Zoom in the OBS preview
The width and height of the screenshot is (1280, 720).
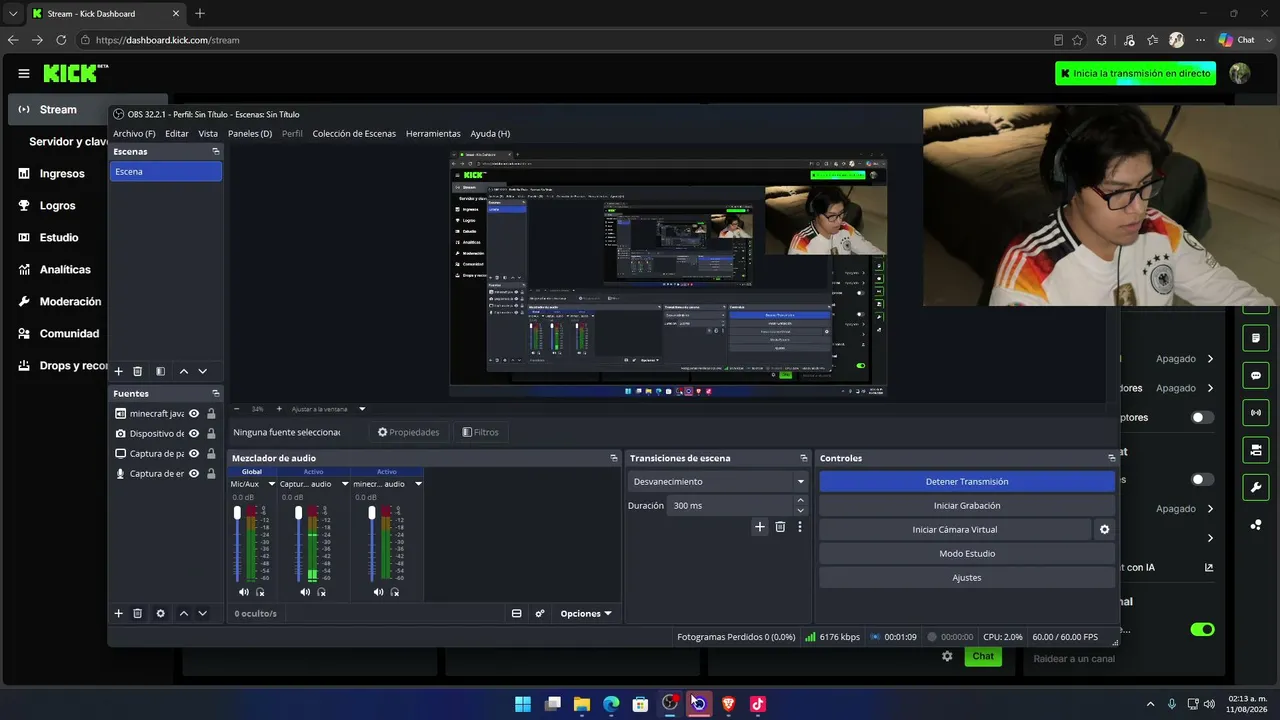tap(279, 409)
